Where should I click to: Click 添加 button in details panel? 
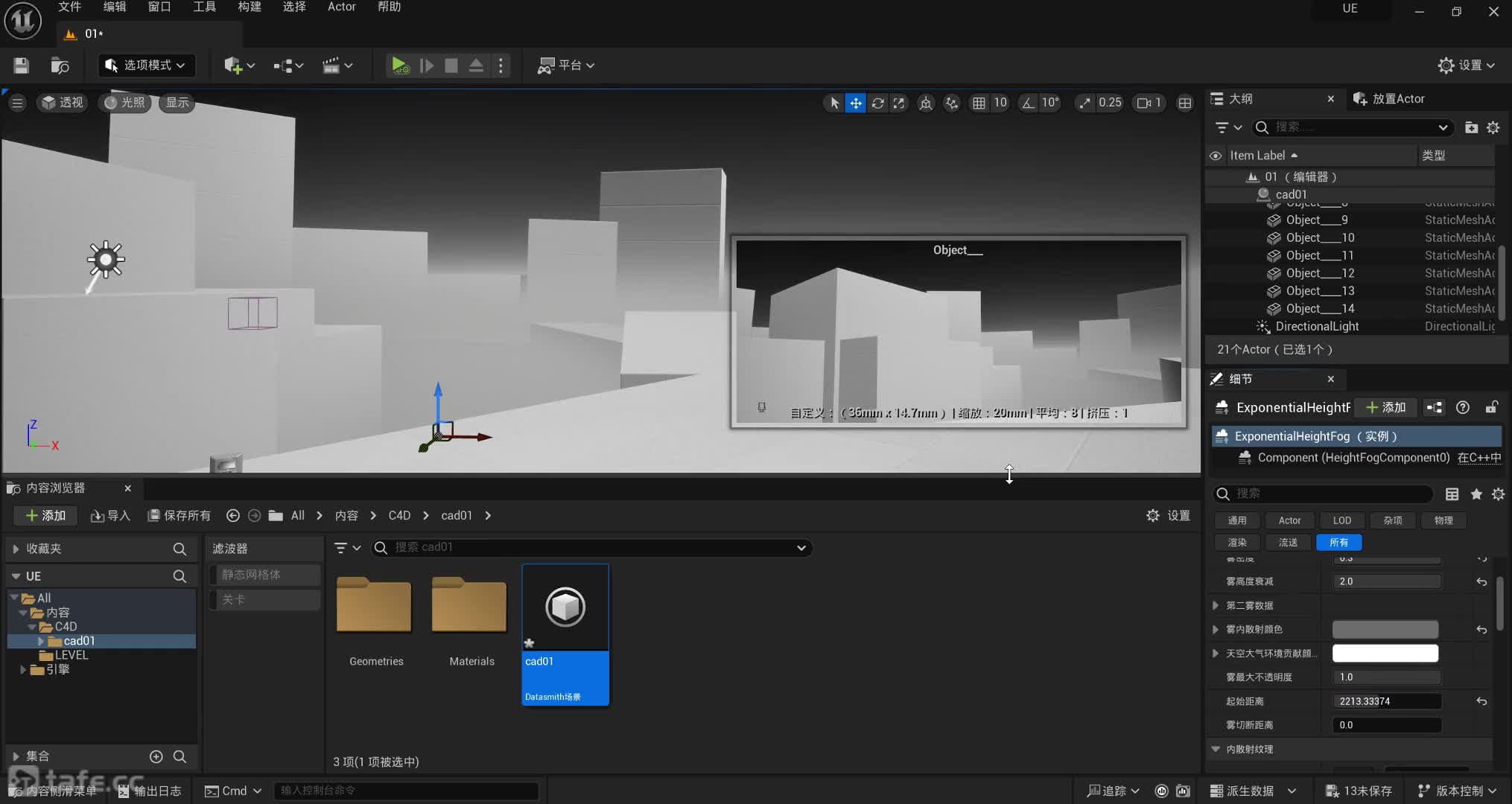coord(1386,407)
